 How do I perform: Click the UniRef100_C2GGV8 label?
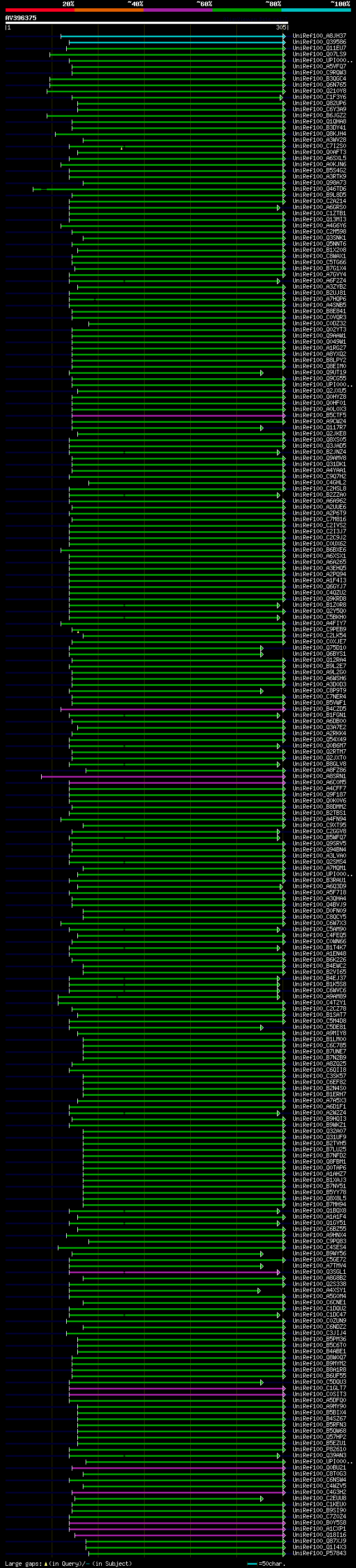[x=319, y=832]
